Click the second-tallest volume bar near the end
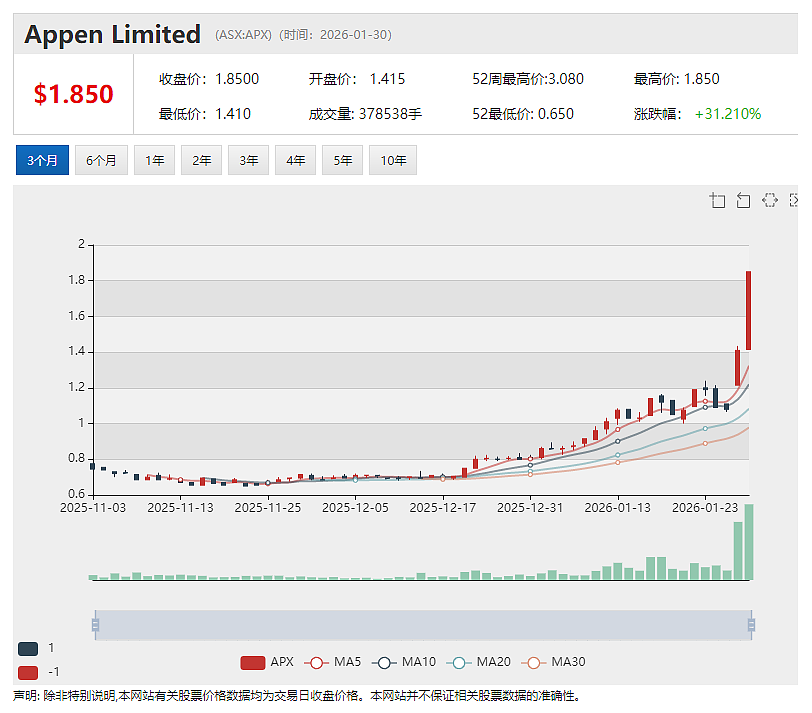This screenshot has width=812, height=713. click(x=738, y=551)
